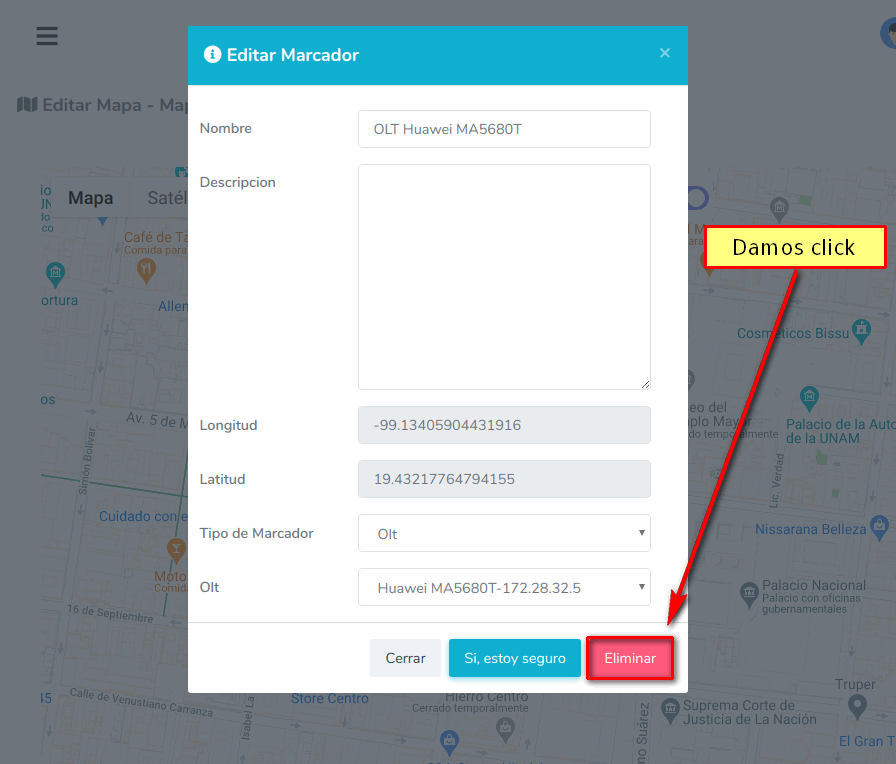Viewport: 896px width, 764px height.
Task: Click the user avatar icon
Action: point(888,34)
